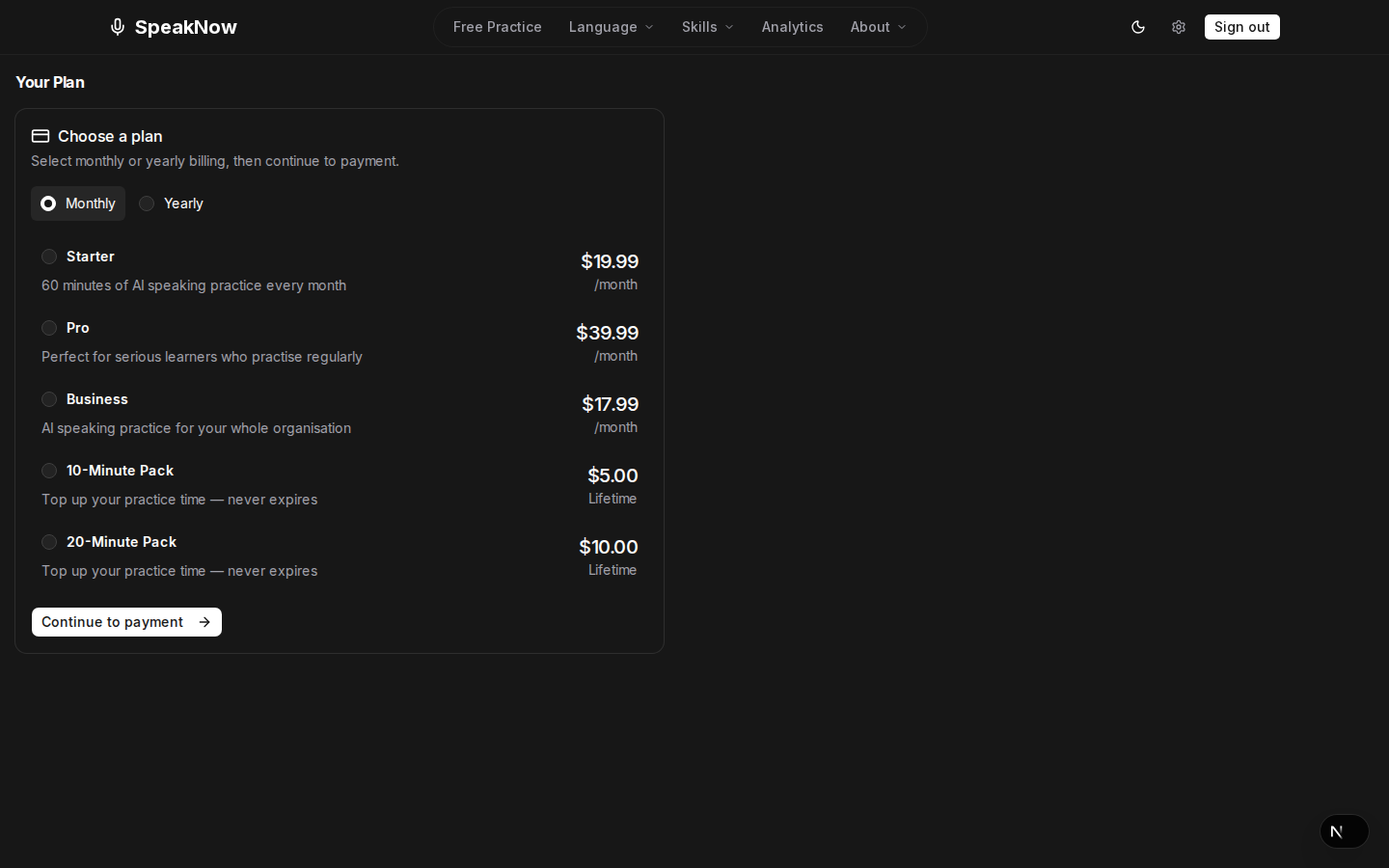Choose the Pro plan
This screenshot has width=1389, height=868.
[x=49, y=328]
